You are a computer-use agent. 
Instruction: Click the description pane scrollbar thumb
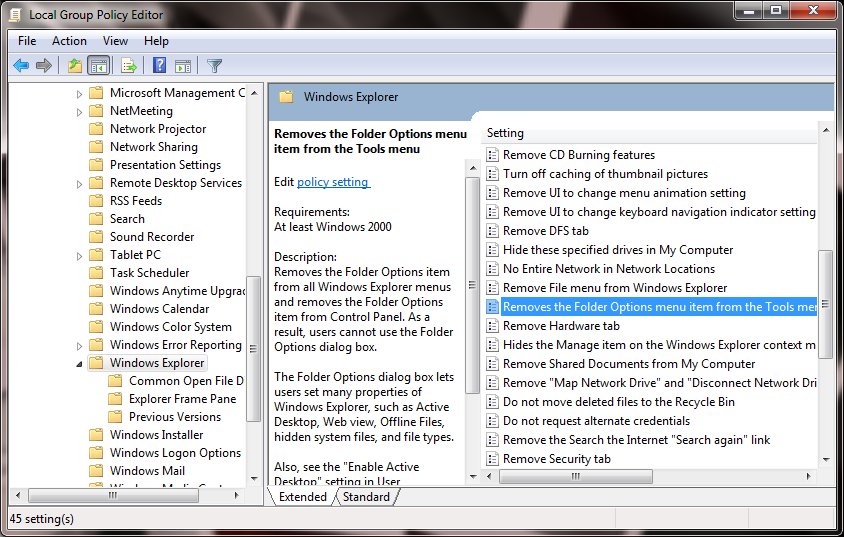472,285
